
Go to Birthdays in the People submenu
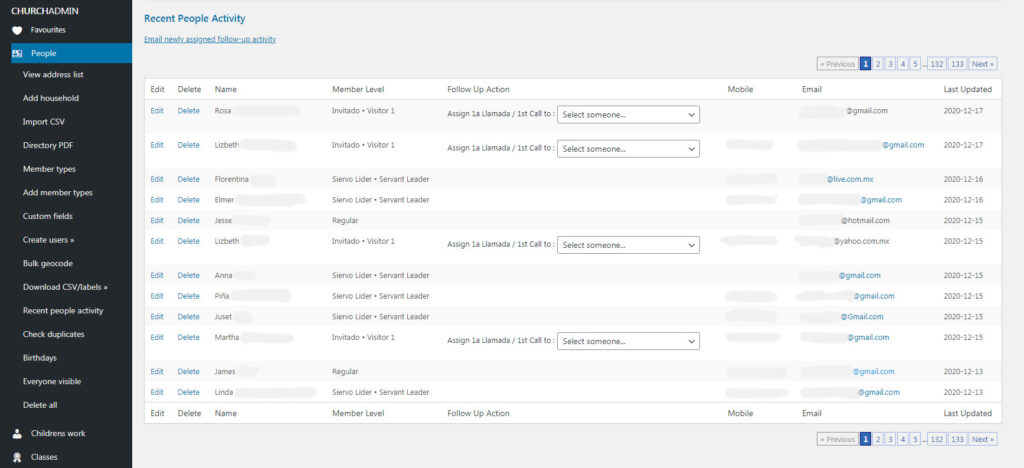pos(40,357)
